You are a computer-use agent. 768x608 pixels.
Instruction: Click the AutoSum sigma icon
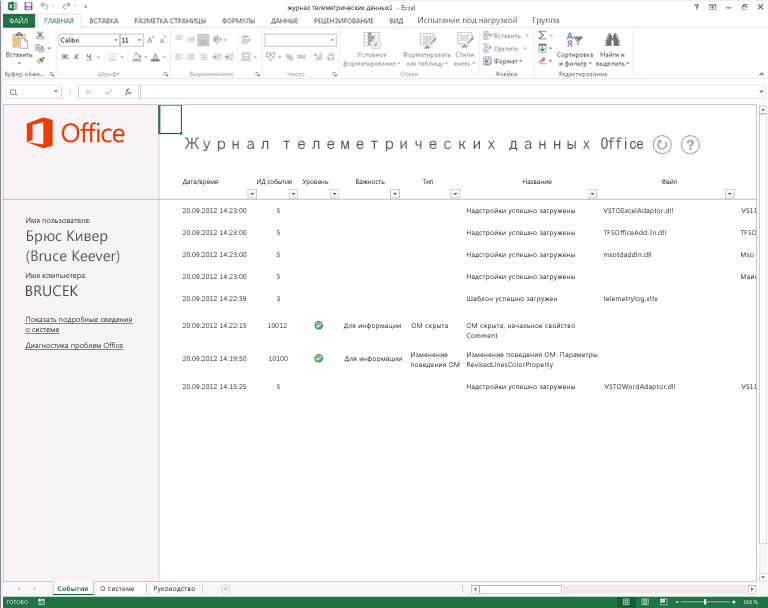pos(543,35)
